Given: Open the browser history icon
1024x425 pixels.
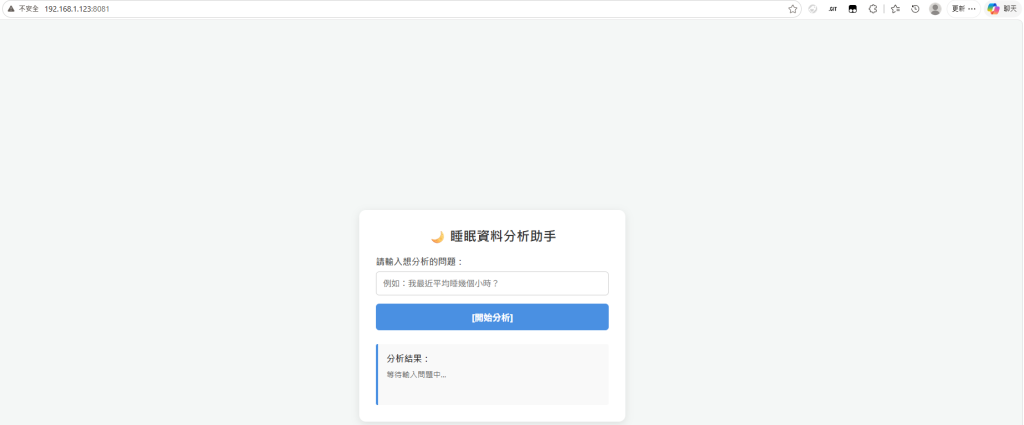Looking at the screenshot, I should tap(915, 9).
